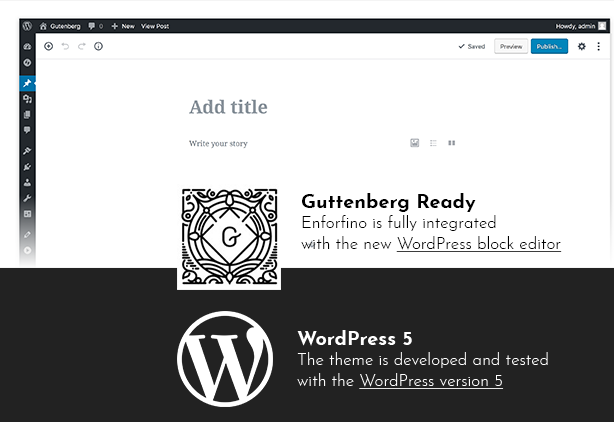Click the Saved status indicator
614x422 pixels.
pyautogui.click(x=471, y=46)
